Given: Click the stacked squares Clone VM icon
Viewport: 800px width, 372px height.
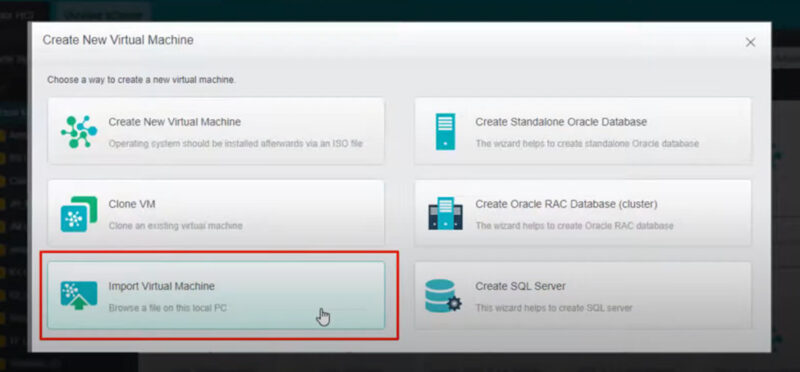Looking at the screenshot, I should pos(79,214).
